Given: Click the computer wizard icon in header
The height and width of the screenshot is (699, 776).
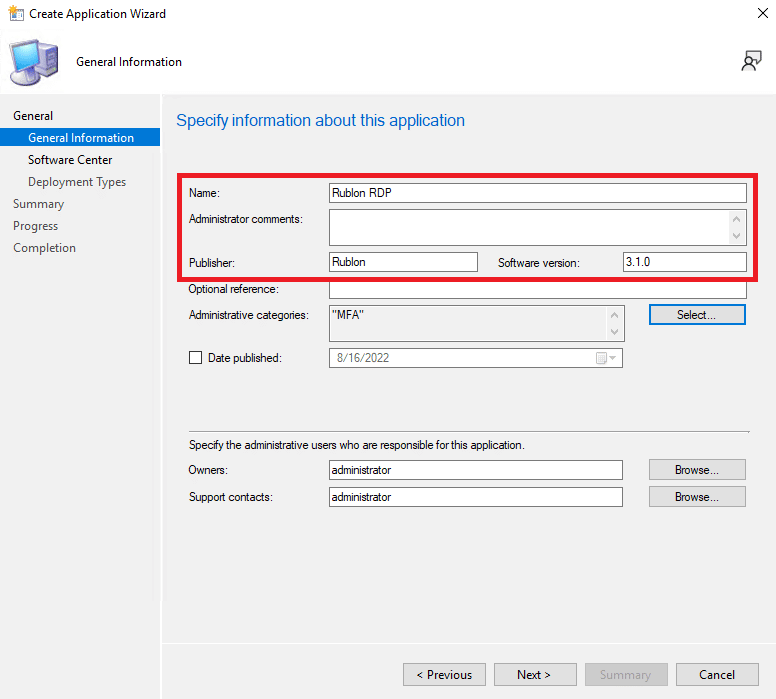Looking at the screenshot, I should click(35, 62).
